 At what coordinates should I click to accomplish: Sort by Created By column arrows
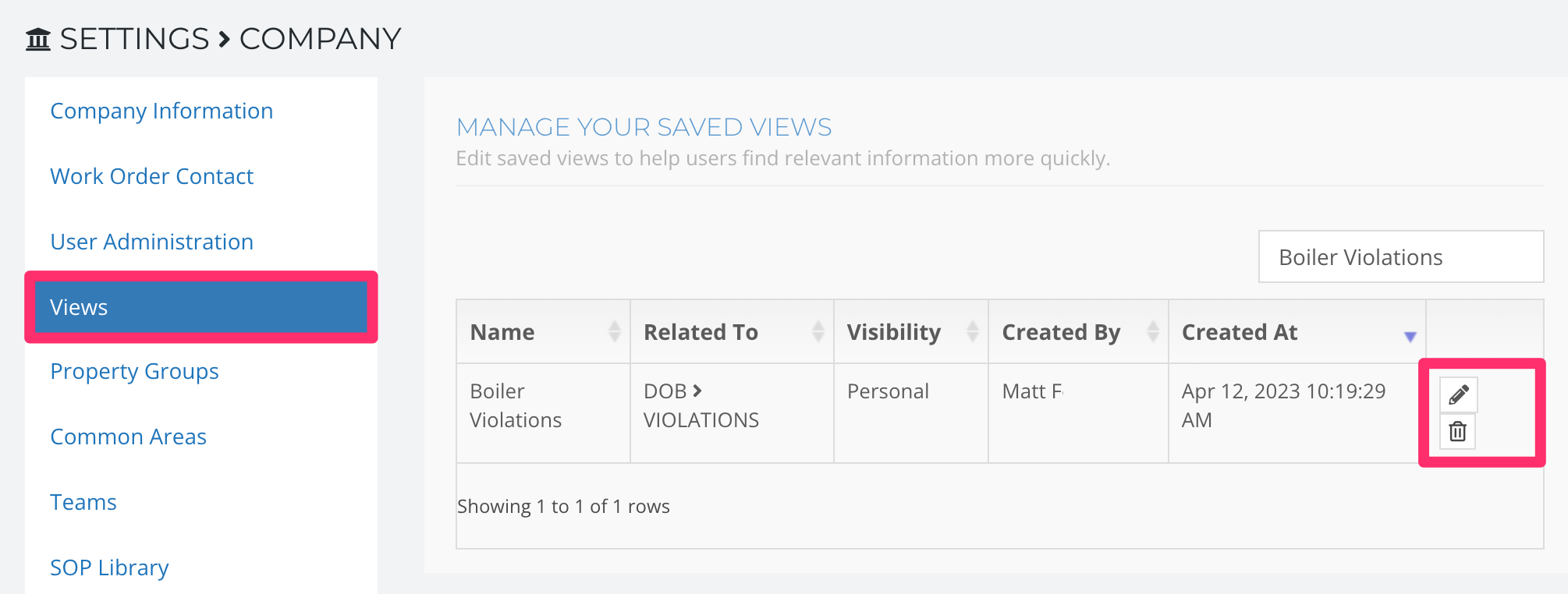(x=1153, y=332)
